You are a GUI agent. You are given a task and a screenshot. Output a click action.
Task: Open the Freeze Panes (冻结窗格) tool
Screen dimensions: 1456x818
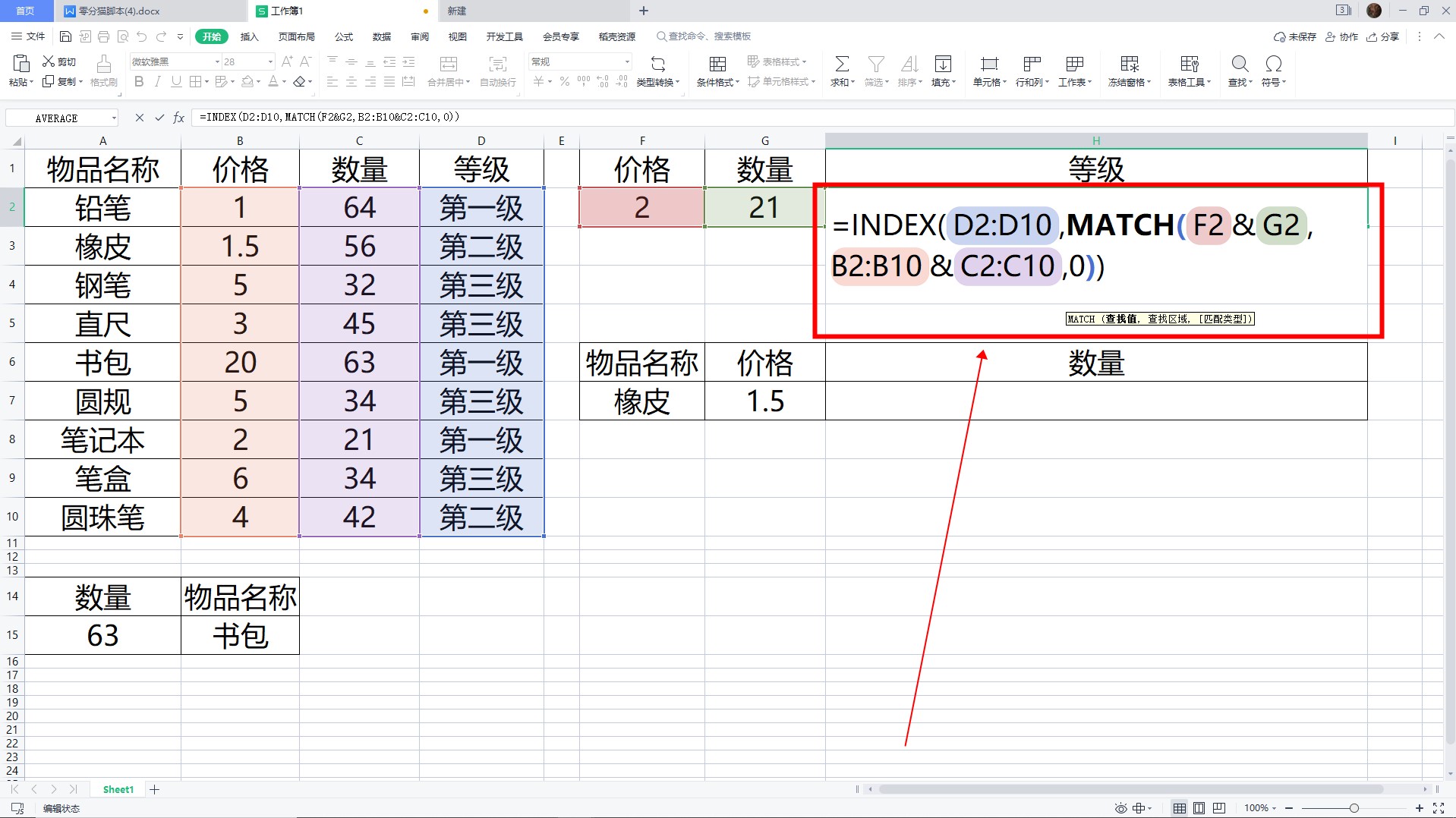coord(1129,64)
